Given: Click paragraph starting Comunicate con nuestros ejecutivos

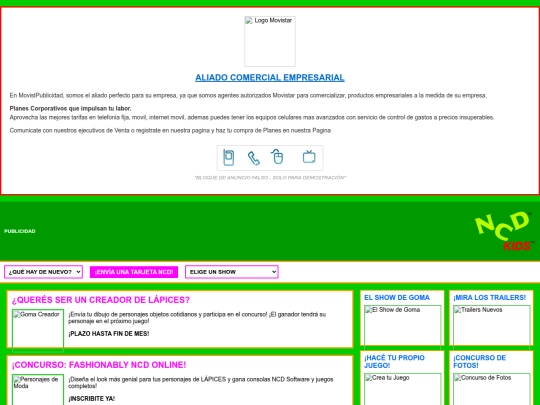Looking at the screenshot, I should point(170,131).
